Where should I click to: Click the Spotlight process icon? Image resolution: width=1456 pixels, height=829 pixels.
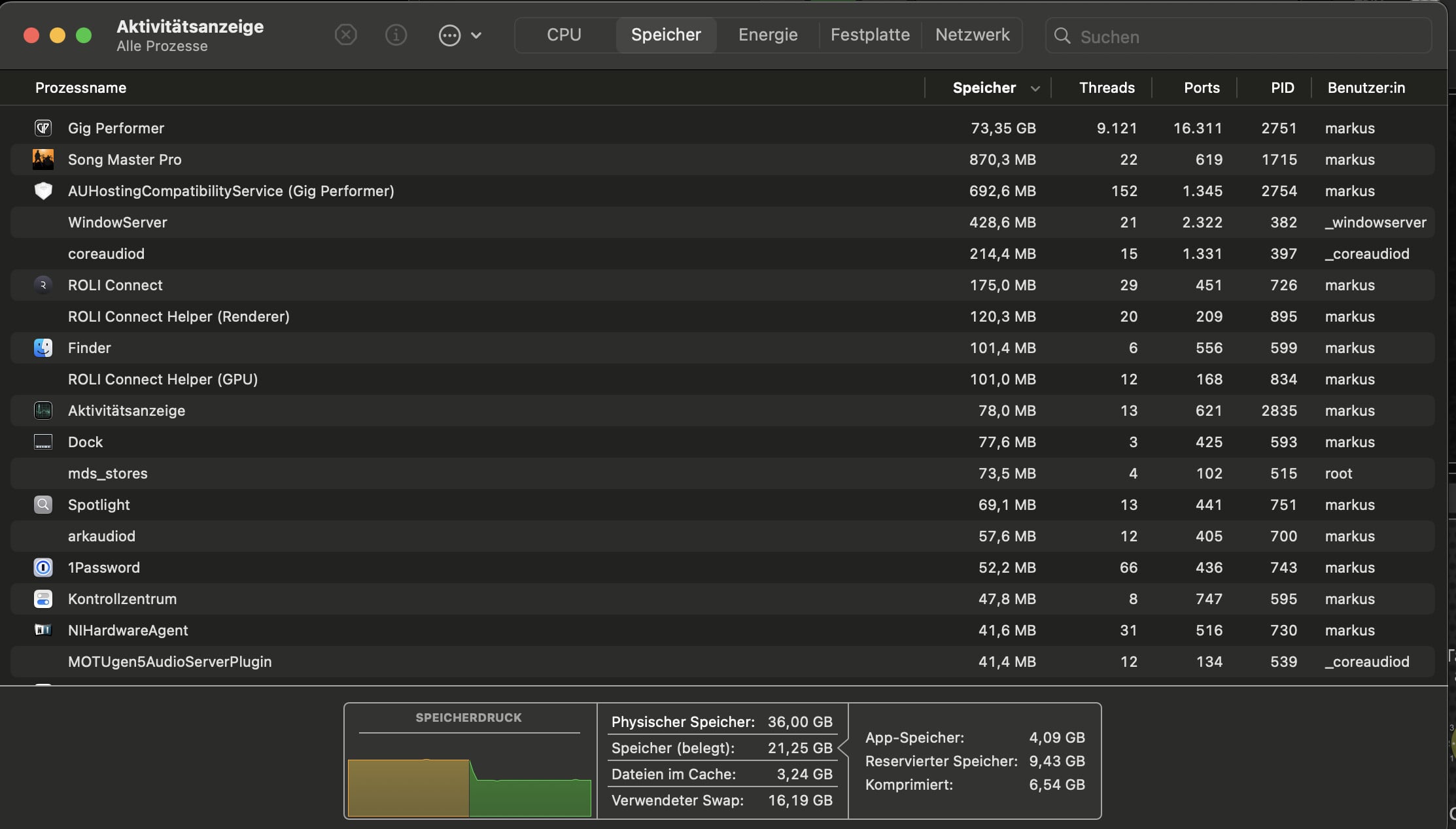(43, 505)
